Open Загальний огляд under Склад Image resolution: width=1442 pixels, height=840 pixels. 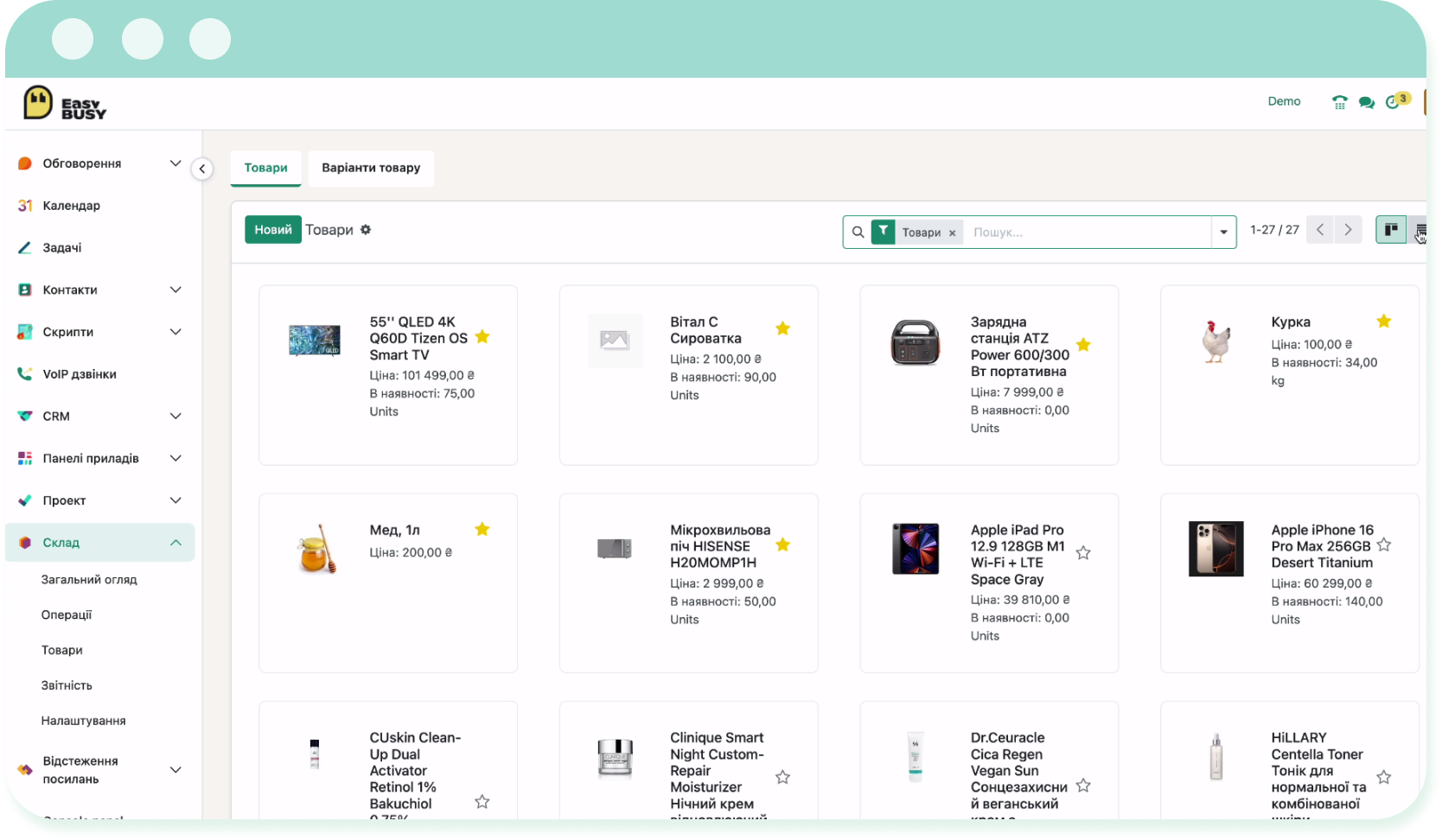[89, 580]
